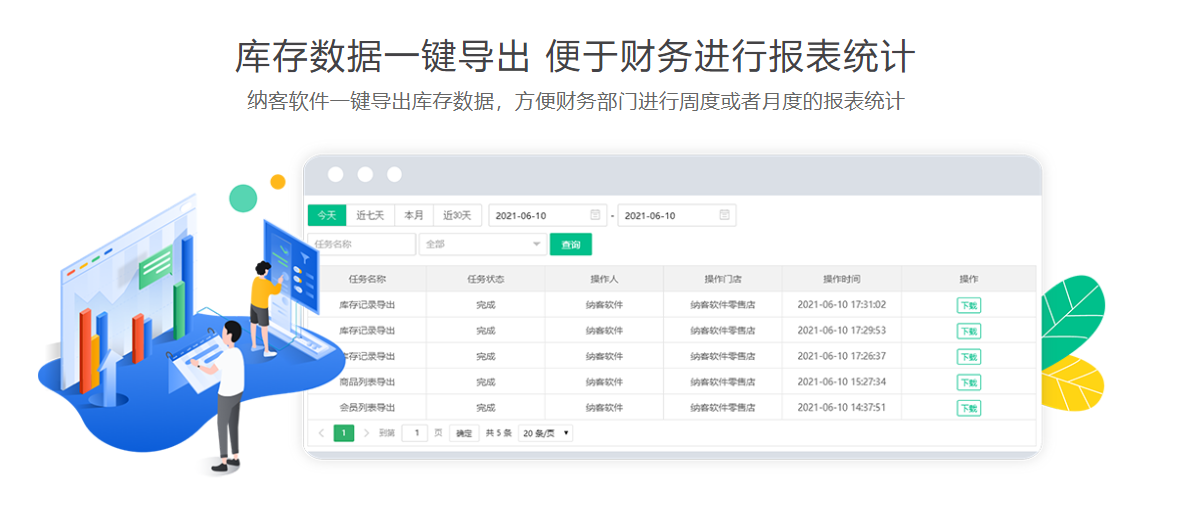Download the 17:31:02 export task

tap(968, 305)
